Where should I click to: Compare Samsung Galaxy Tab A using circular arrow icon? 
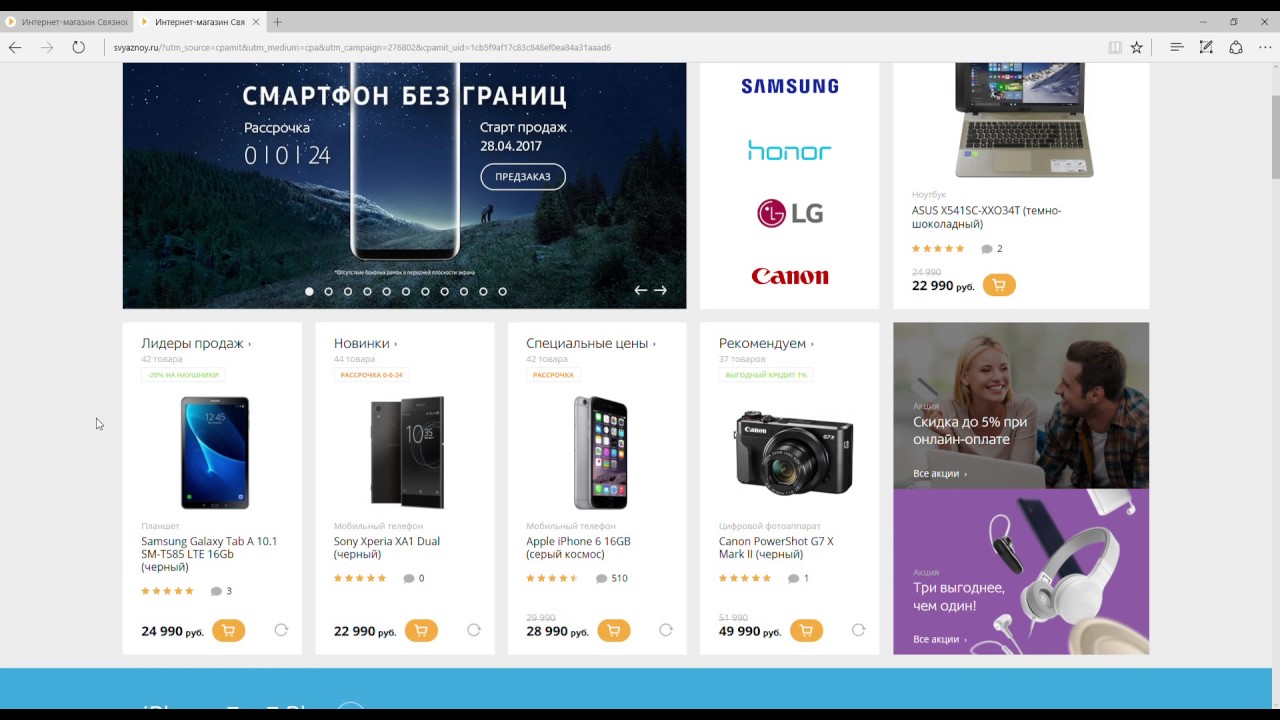click(281, 630)
